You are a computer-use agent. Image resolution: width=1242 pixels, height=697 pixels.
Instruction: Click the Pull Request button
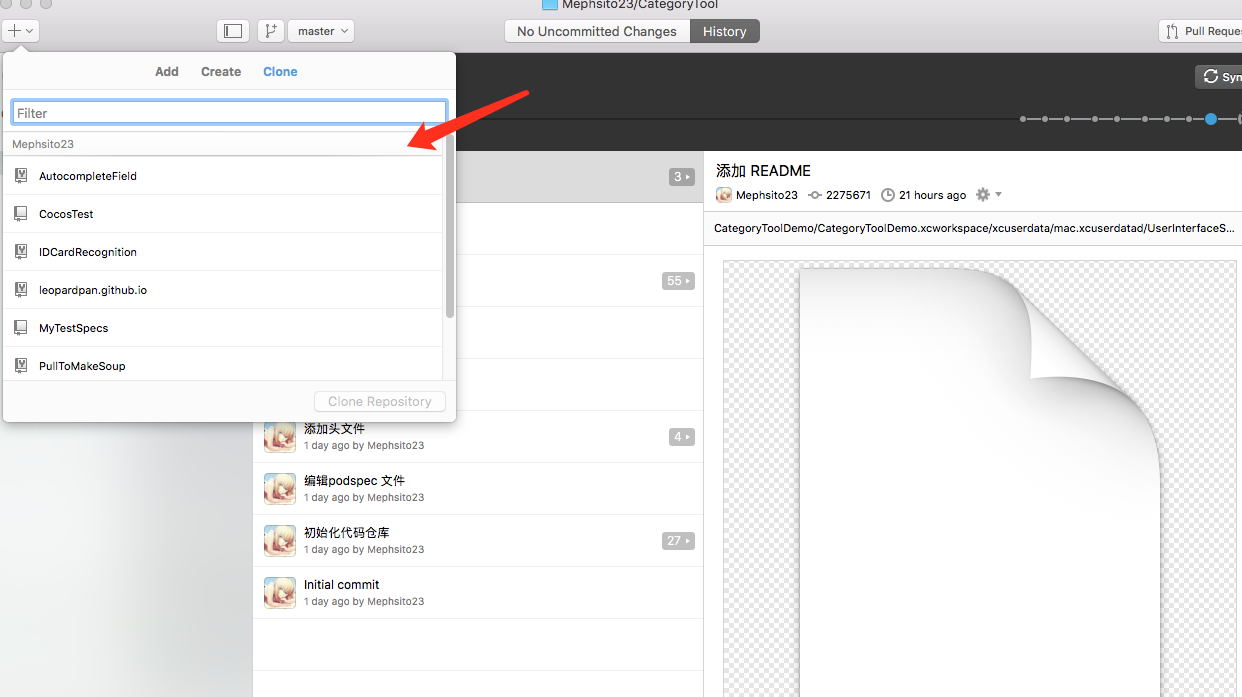1201,31
